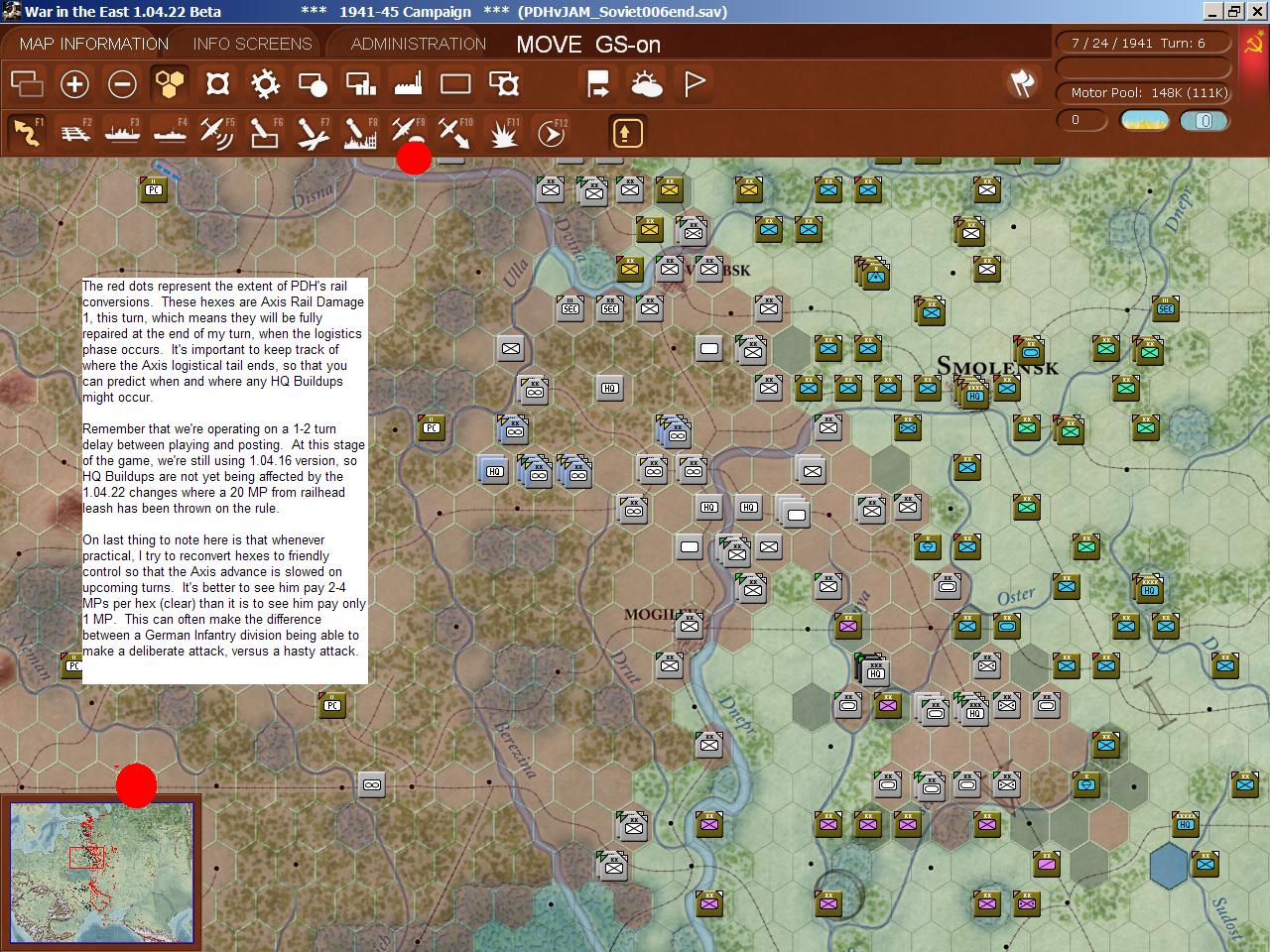Image resolution: width=1270 pixels, height=952 pixels.
Task: Select F3 Naval Transport mode
Action: 122,133
